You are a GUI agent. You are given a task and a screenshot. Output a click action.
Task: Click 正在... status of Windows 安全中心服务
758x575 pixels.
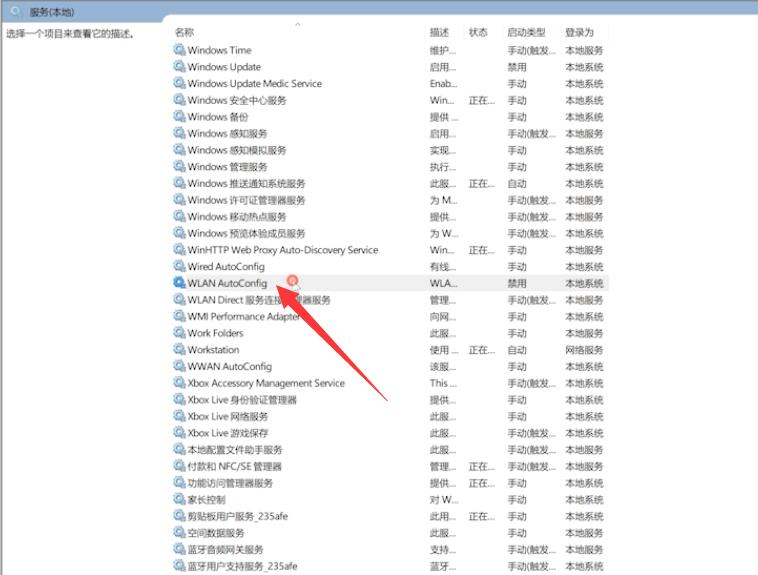[x=481, y=100]
